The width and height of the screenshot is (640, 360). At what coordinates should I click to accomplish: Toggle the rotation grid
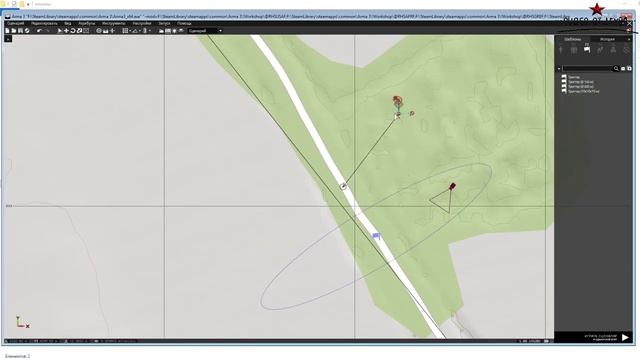click(135, 31)
